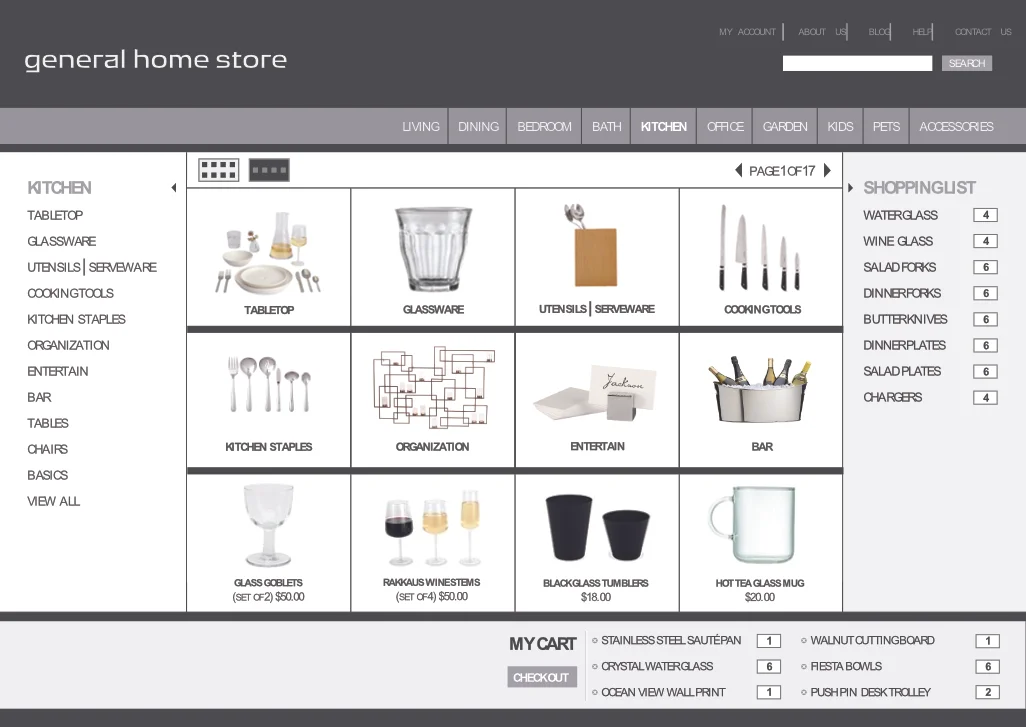The image size is (1026, 727).
Task: Switch to the DINING tab
Action: [x=478, y=126]
